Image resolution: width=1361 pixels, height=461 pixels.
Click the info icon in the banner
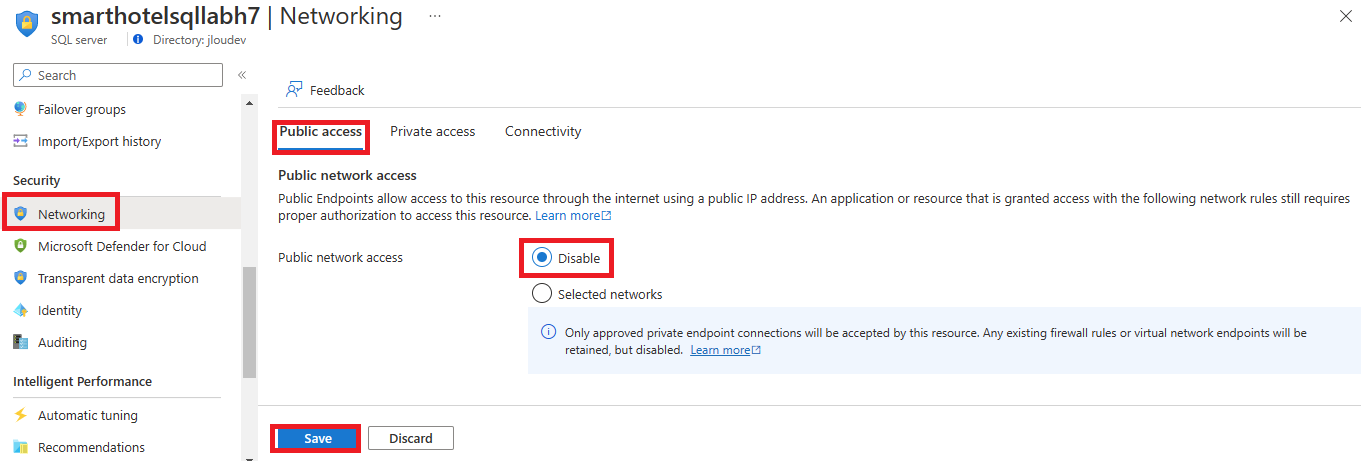point(548,332)
